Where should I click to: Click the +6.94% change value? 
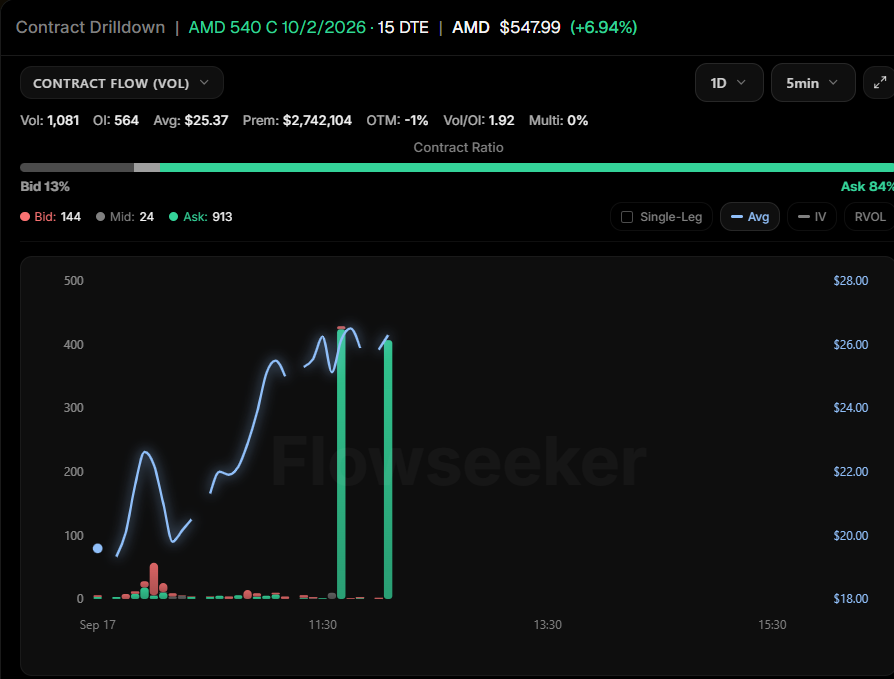[x=604, y=27]
